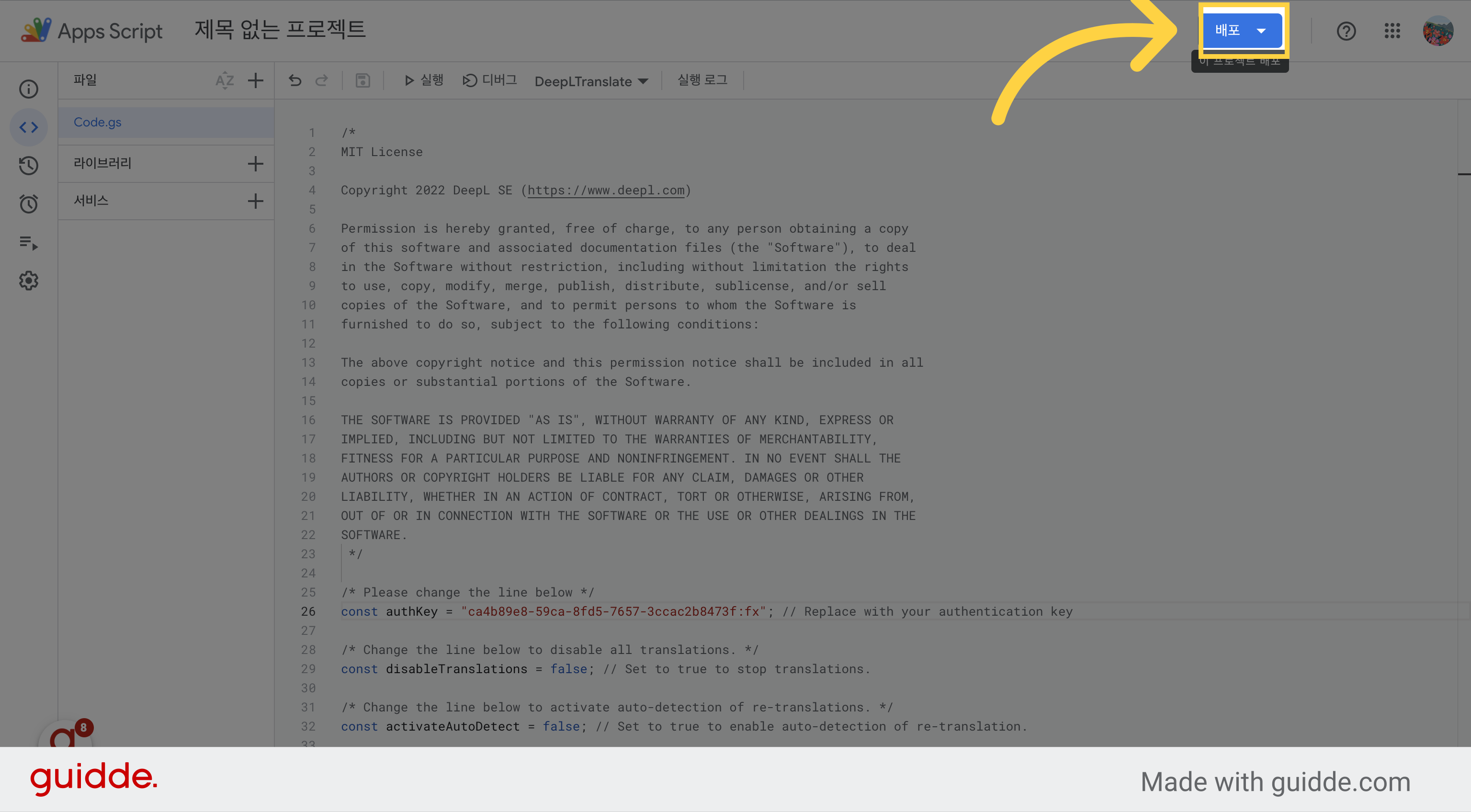Open the 배포 deploy dropdown

(x=1243, y=30)
